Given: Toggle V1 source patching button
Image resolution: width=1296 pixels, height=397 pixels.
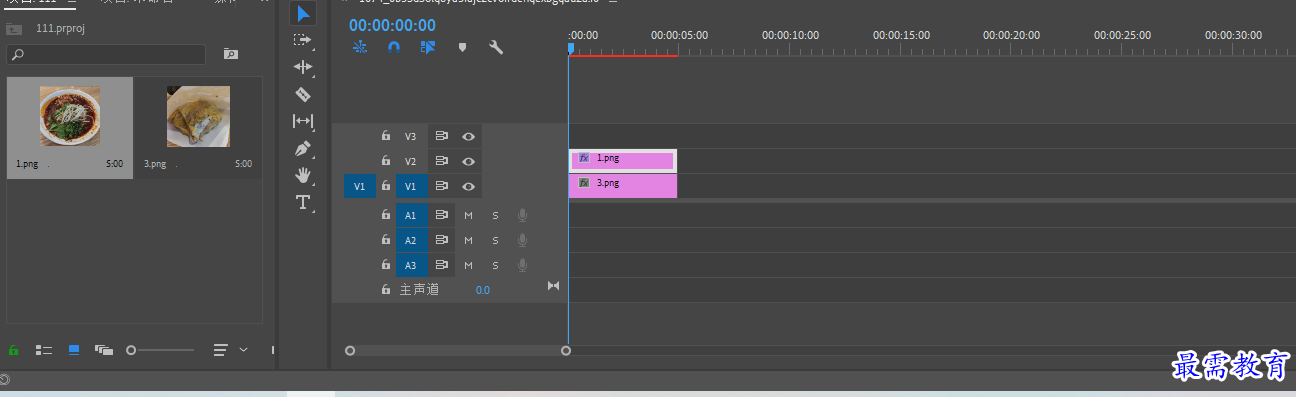Looking at the screenshot, I should click(360, 186).
